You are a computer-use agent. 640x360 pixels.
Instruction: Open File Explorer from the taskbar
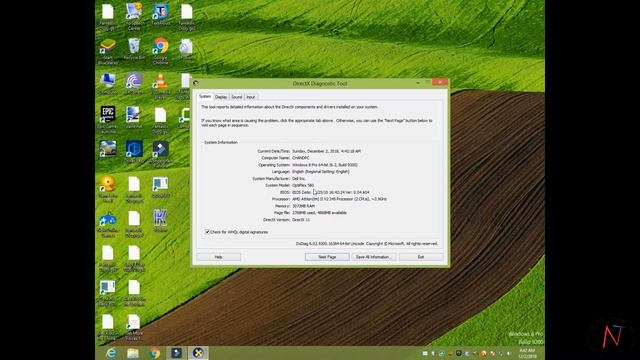[x=133, y=353]
